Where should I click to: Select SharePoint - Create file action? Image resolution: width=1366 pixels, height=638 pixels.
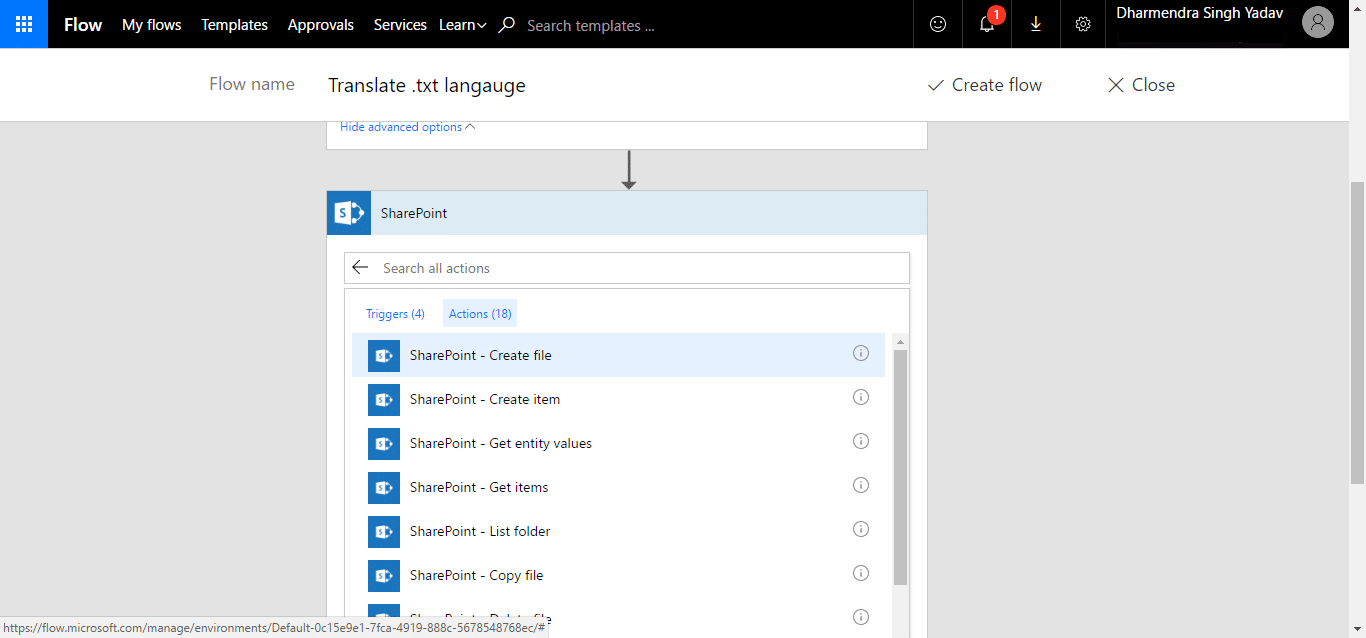pyautogui.click(x=618, y=355)
